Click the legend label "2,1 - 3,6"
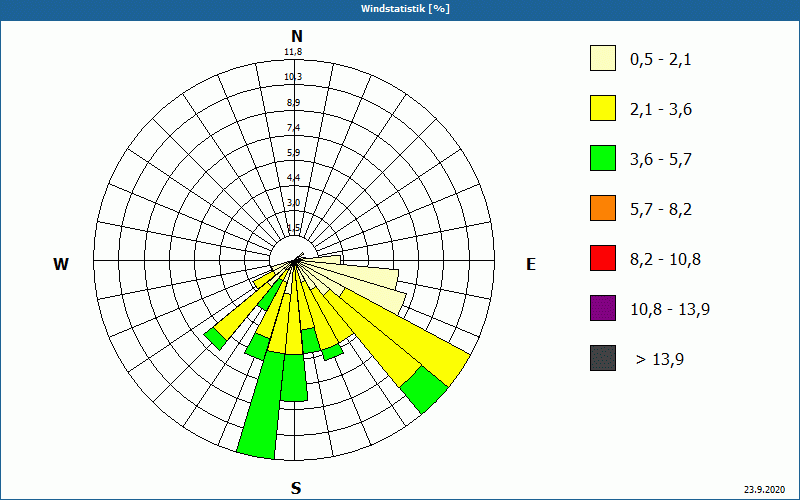The height and width of the screenshot is (500, 800). (x=661, y=110)
